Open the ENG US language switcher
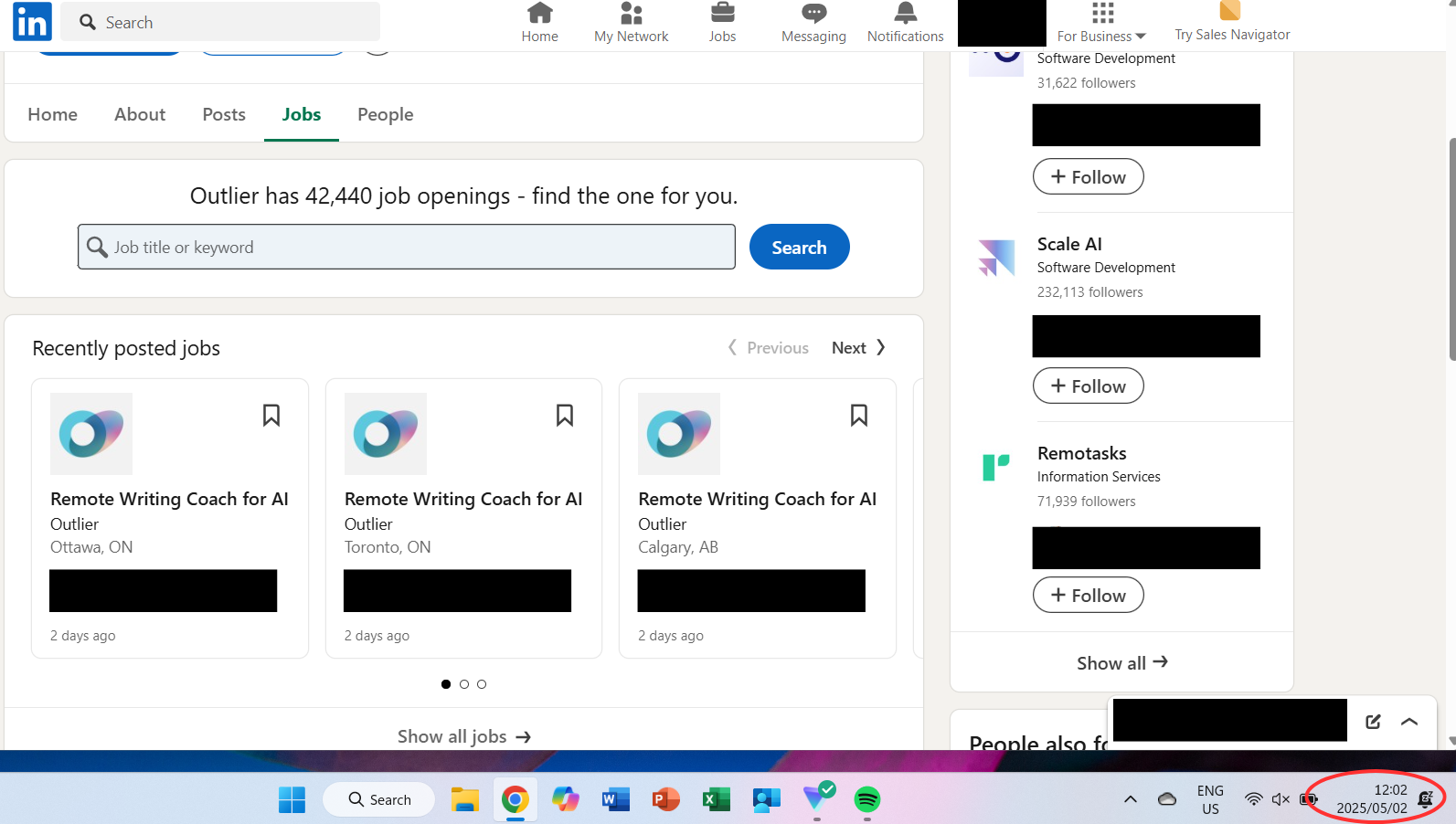Screen dimensions: 1456x824 click(x=1210, y=799)
